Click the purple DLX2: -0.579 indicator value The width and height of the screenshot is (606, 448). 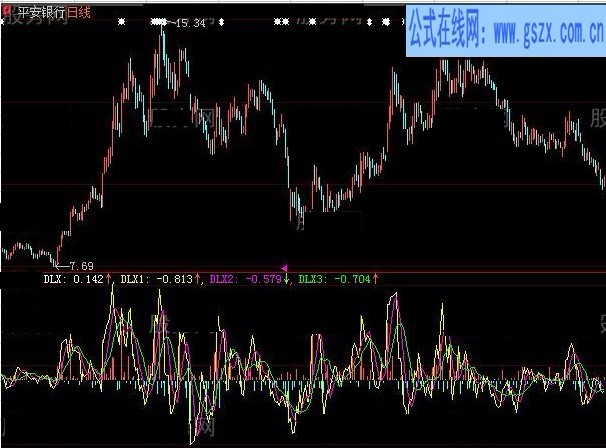pos(246,279)
